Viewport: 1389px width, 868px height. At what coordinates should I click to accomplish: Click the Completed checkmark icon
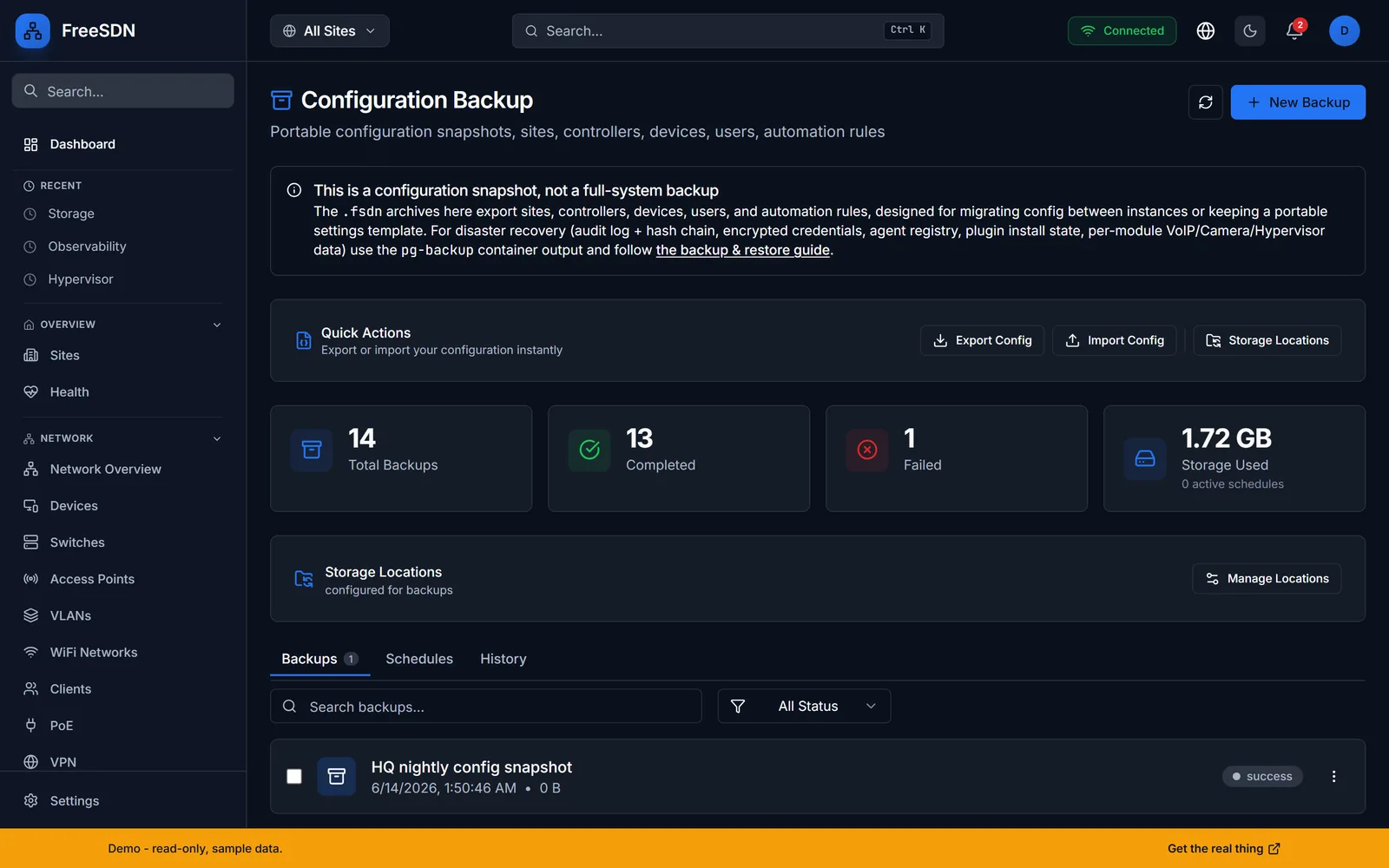point(589,450)
